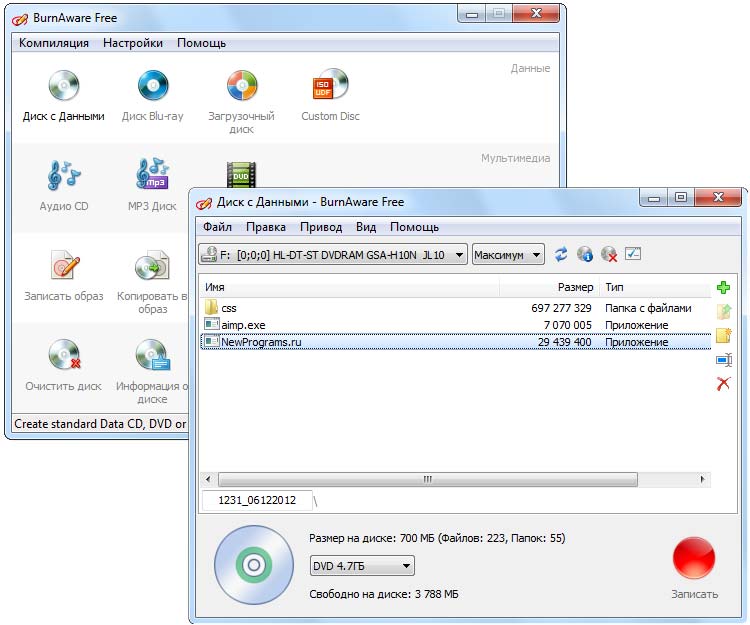Open MP3 Диск compilation icon
This screenshot has width=750, height=625.
[152, 186]
